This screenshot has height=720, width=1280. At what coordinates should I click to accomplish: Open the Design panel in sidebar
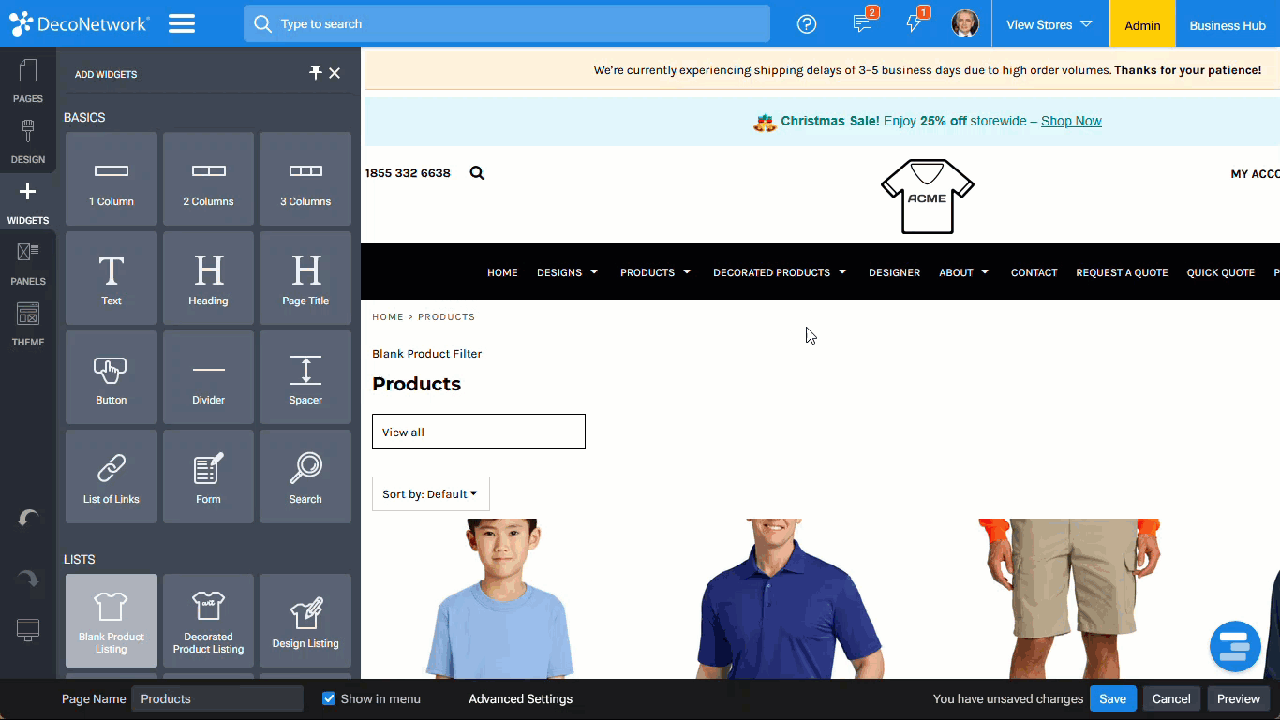point(28,142)
